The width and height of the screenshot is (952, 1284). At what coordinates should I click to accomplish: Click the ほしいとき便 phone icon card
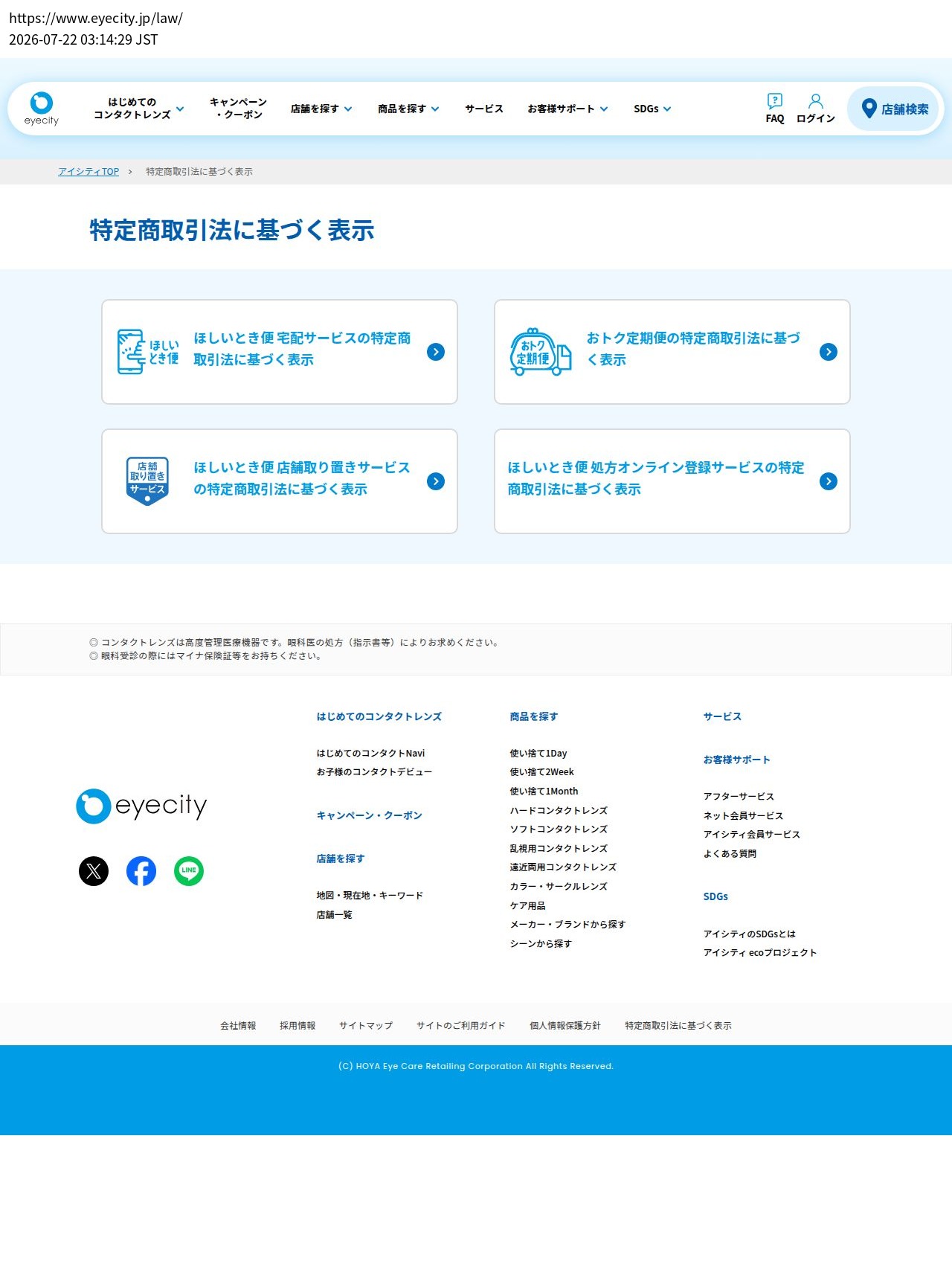pyautogui.click(x=148, y=352)
